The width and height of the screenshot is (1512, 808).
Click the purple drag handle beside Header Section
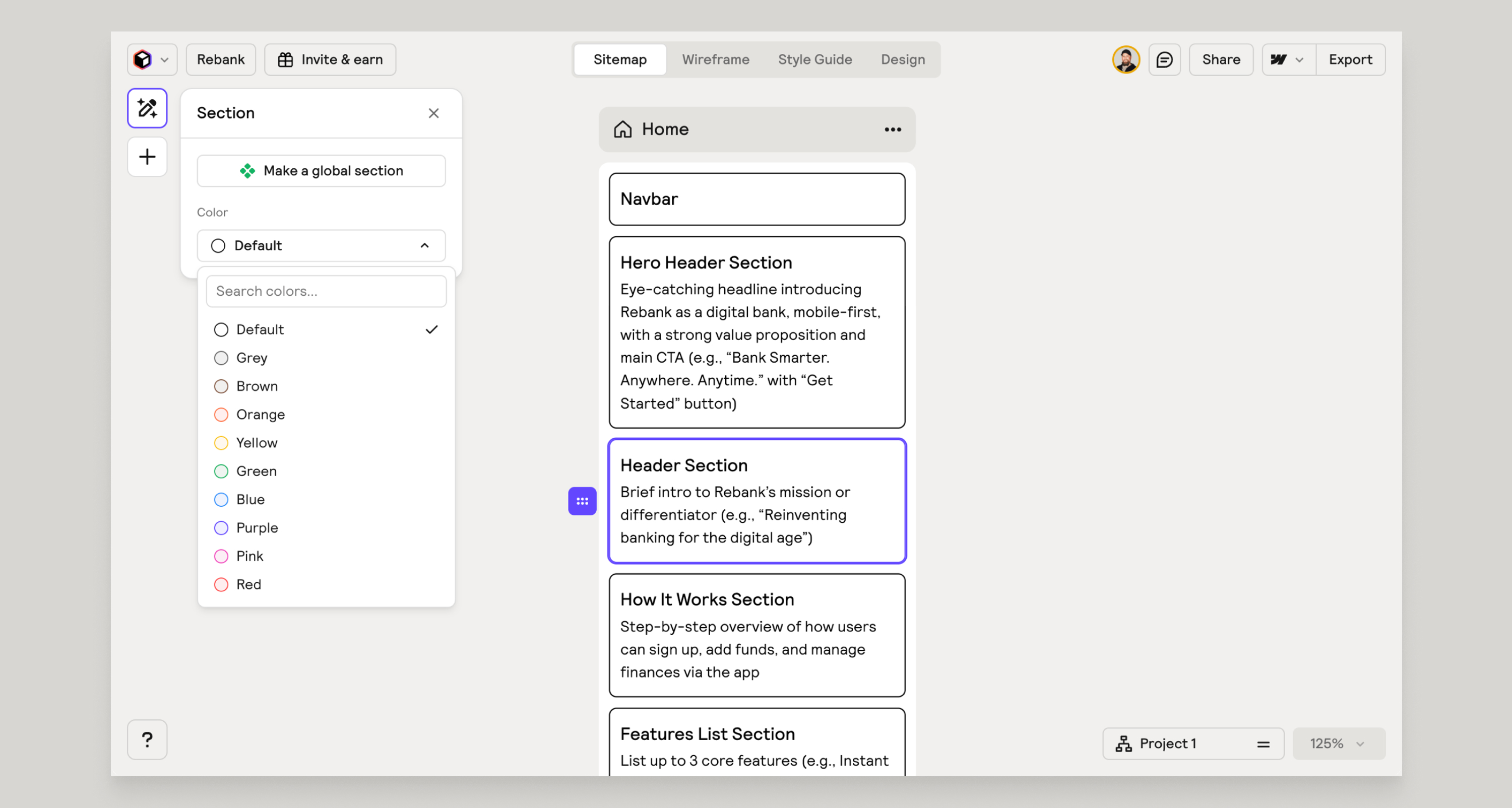click(582, 501)
